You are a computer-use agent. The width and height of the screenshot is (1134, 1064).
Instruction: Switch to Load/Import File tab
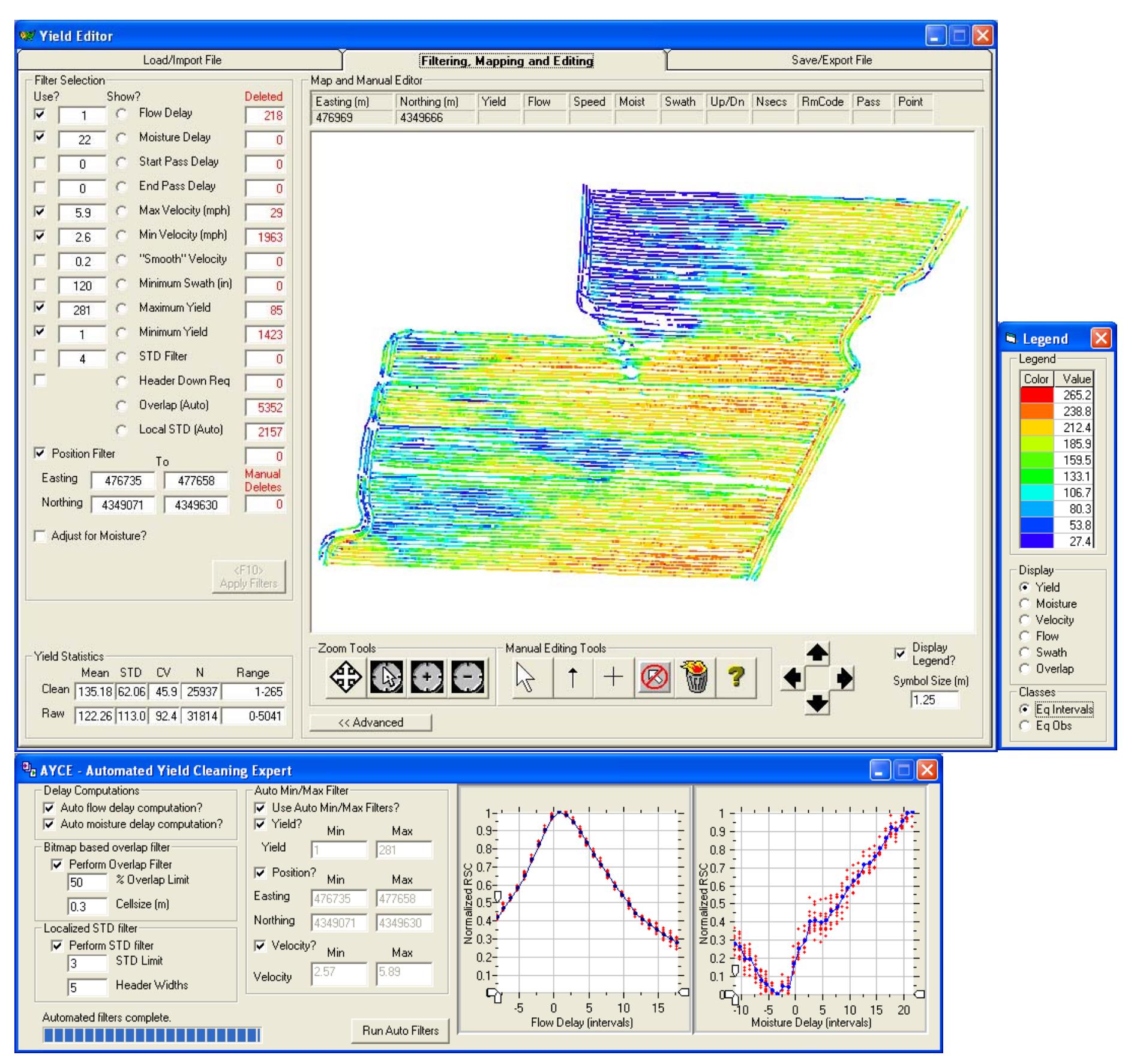[x=180, y=60]
